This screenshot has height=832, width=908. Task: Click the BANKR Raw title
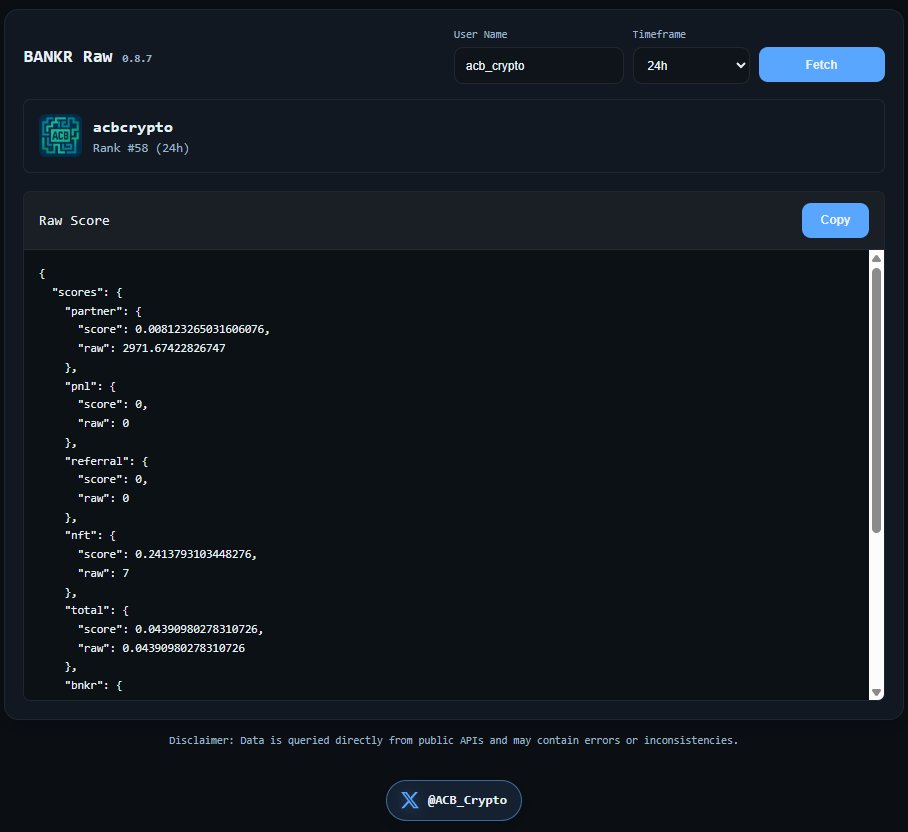(67, 57)
